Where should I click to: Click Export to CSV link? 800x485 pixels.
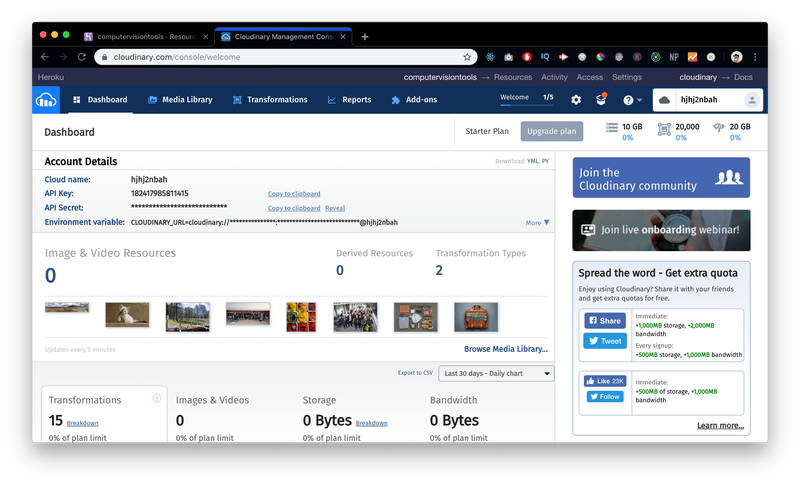pyautogui.click(x=415, y=373)
